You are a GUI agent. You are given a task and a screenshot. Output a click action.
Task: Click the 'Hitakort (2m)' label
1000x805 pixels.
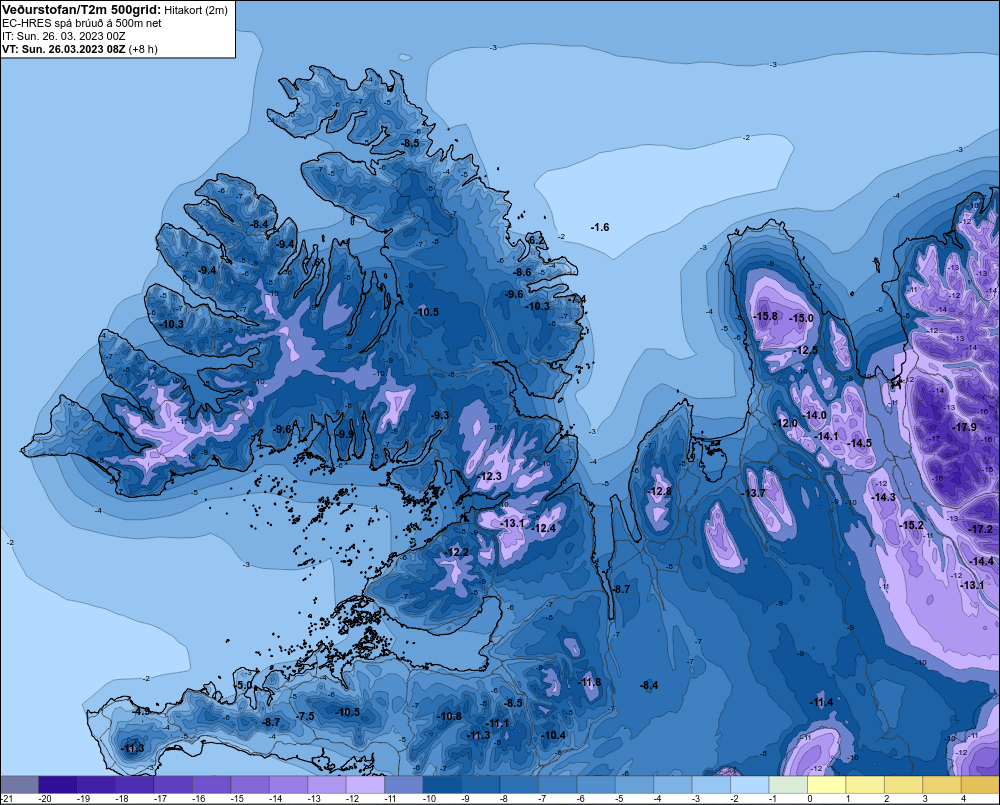point(196,10)
